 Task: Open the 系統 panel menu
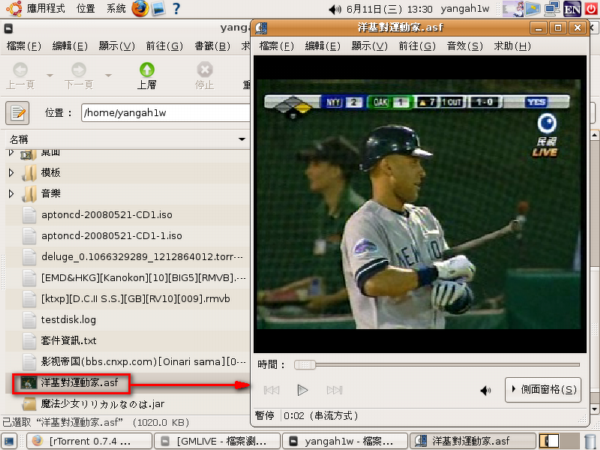pyautogui.click(x=116, y=8)
